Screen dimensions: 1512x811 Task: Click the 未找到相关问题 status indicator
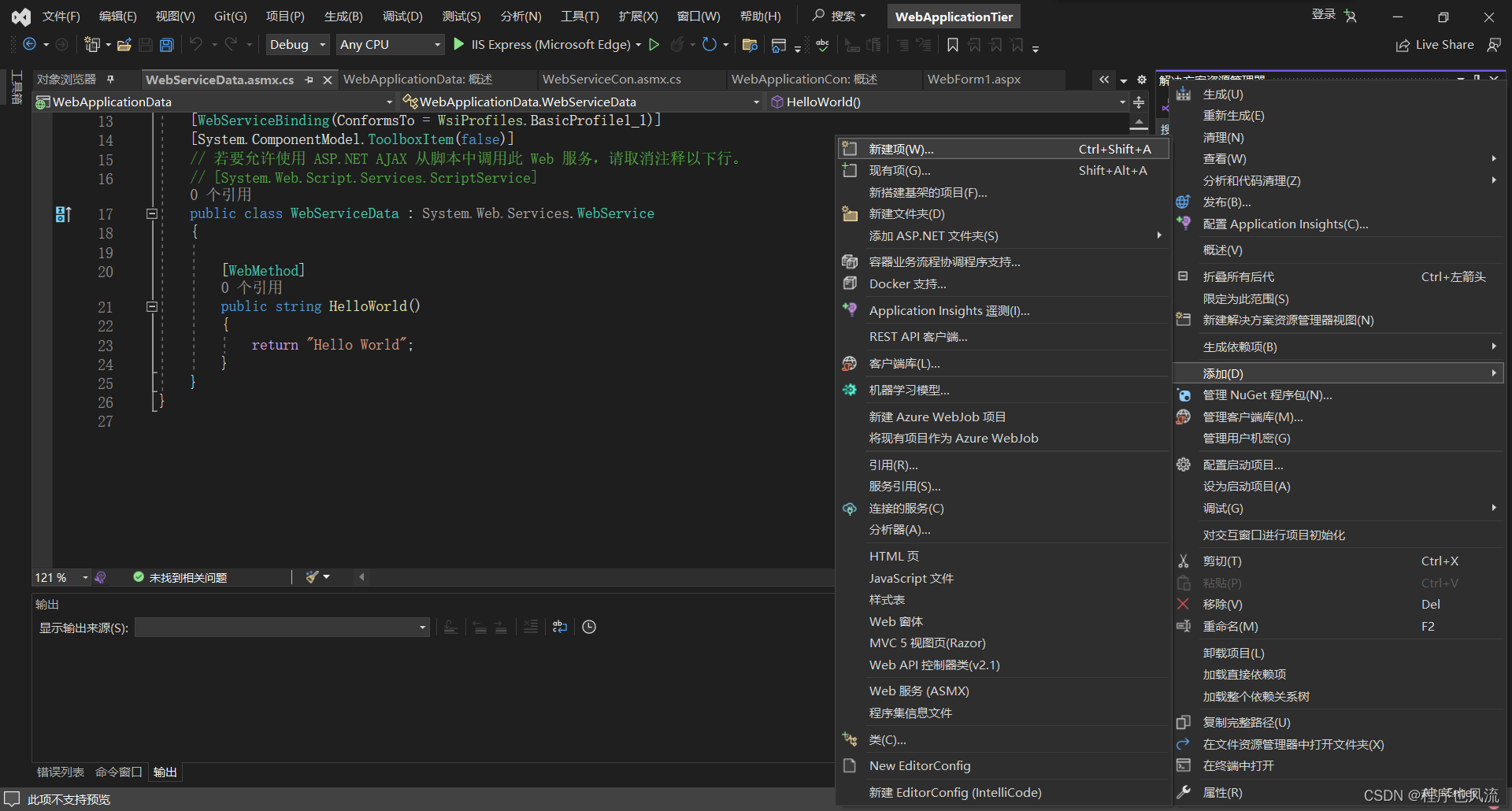pos(180,577)
